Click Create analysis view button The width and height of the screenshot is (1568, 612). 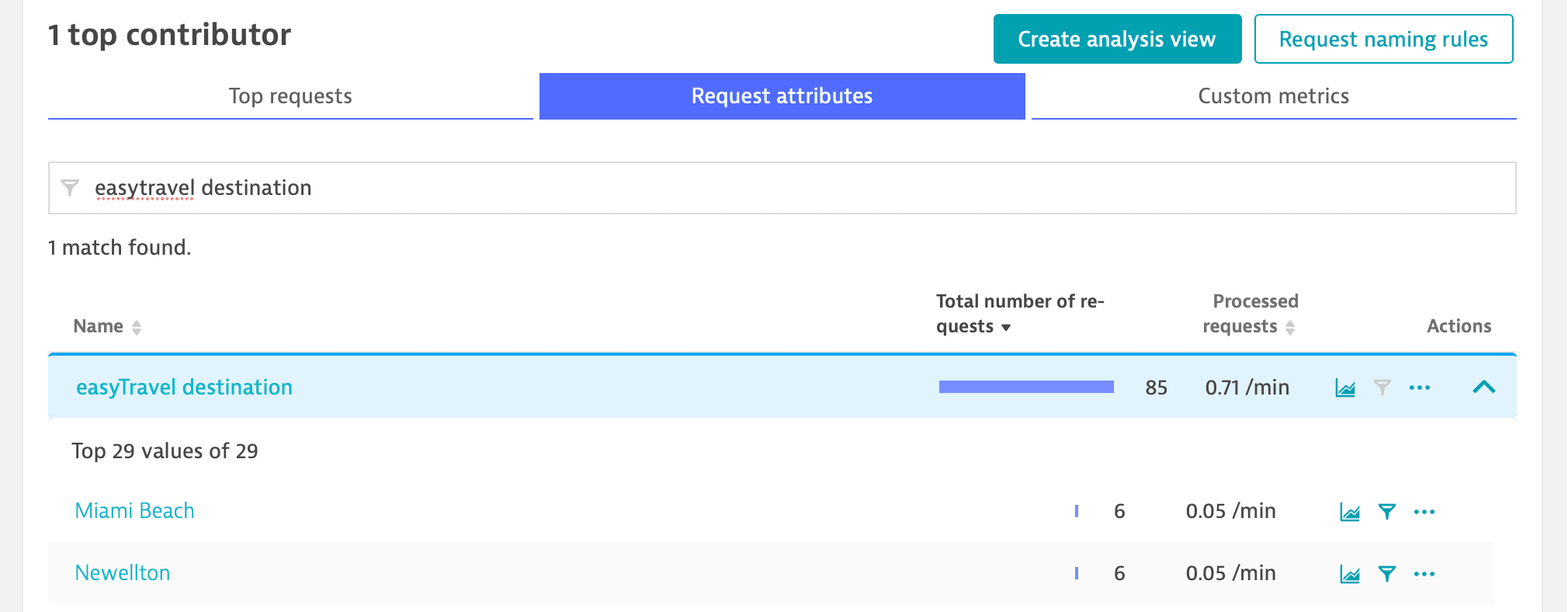[1116, 39]
